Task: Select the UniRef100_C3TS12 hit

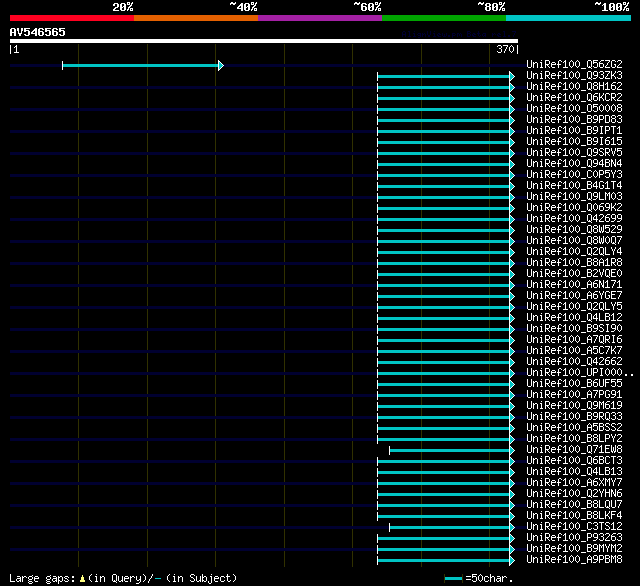Action: click(x=574, y=527)
